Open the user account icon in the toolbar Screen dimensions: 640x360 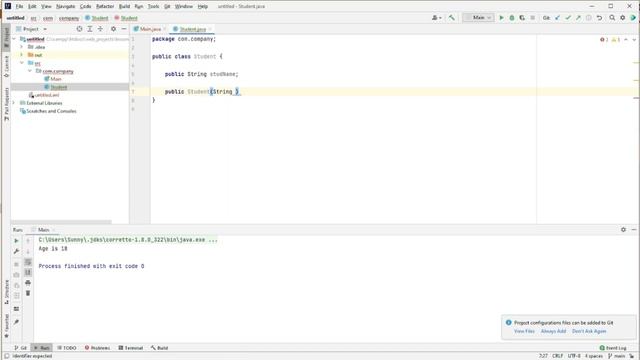[436, 18]
